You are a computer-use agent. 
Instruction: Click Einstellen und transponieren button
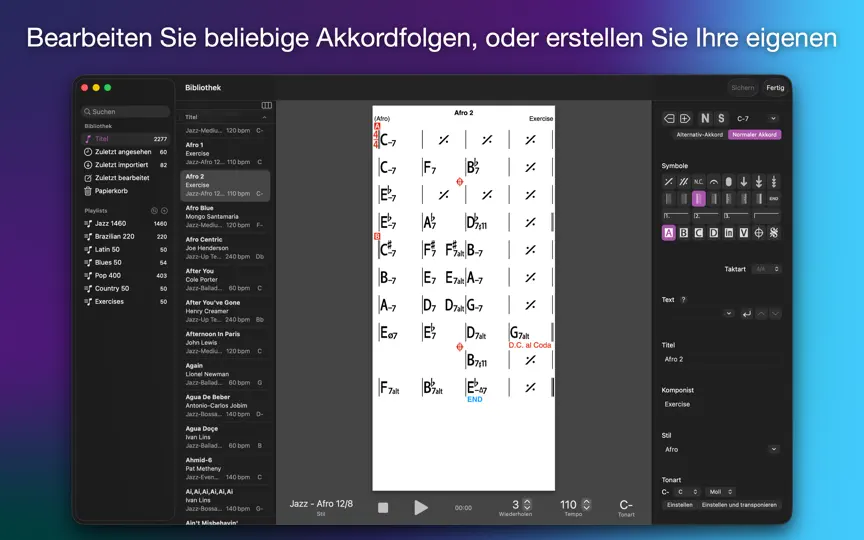739,505
